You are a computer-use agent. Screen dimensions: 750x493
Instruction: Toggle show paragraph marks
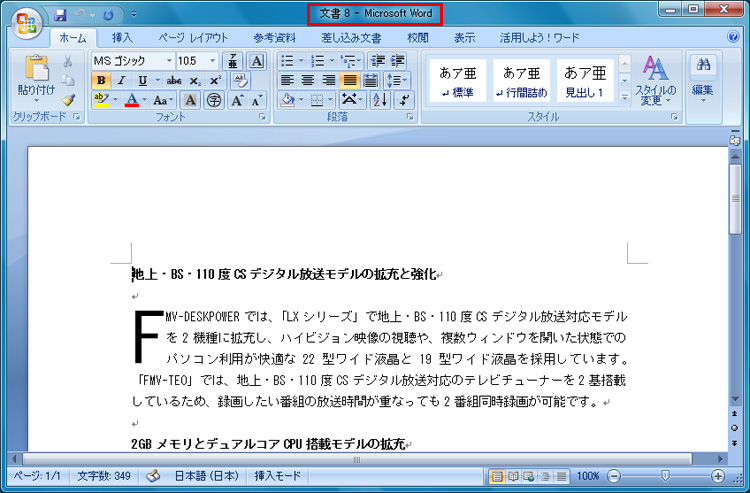404,100
